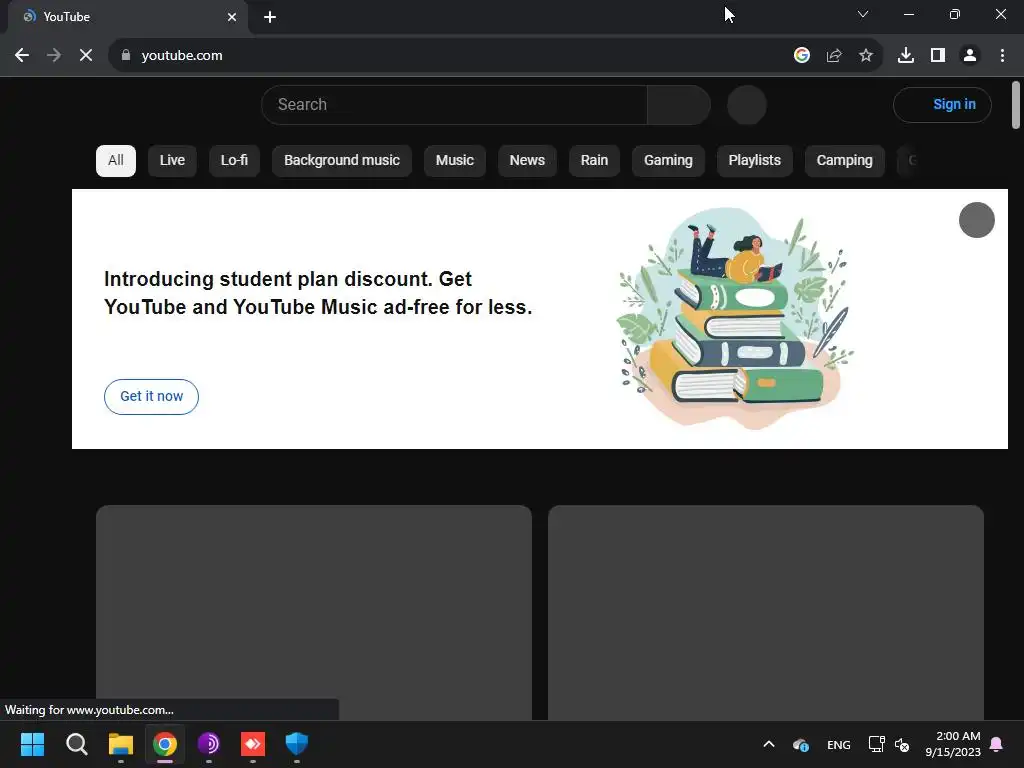Show hidden system tray icons
The image size is (1024, 768).
coord(769,744)
